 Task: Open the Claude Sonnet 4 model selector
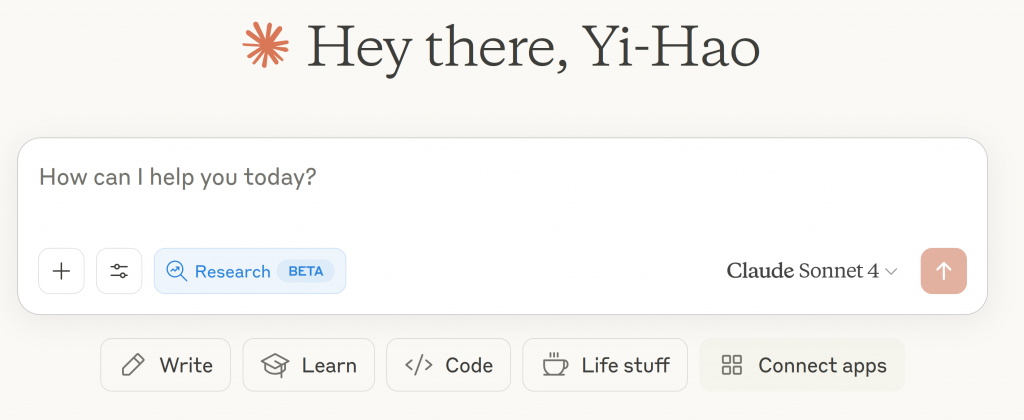tap(811, 271)
